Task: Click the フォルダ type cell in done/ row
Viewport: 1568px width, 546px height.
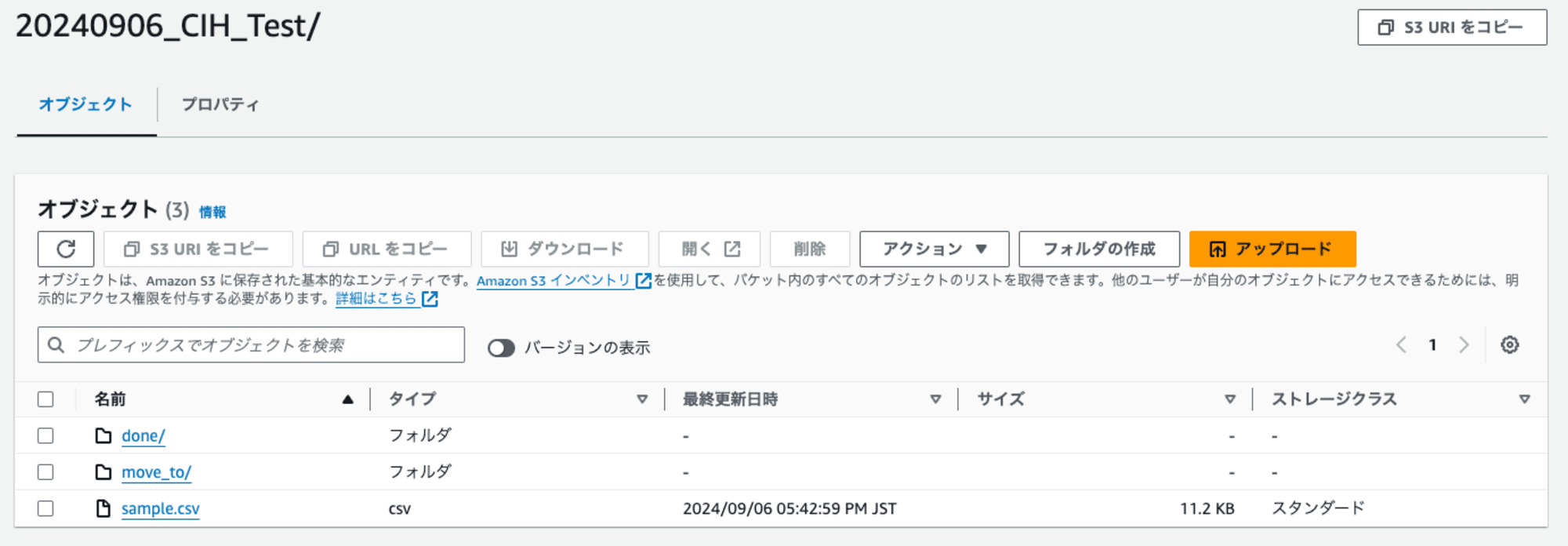Action: pyautogui.click(x=420, y=435)
